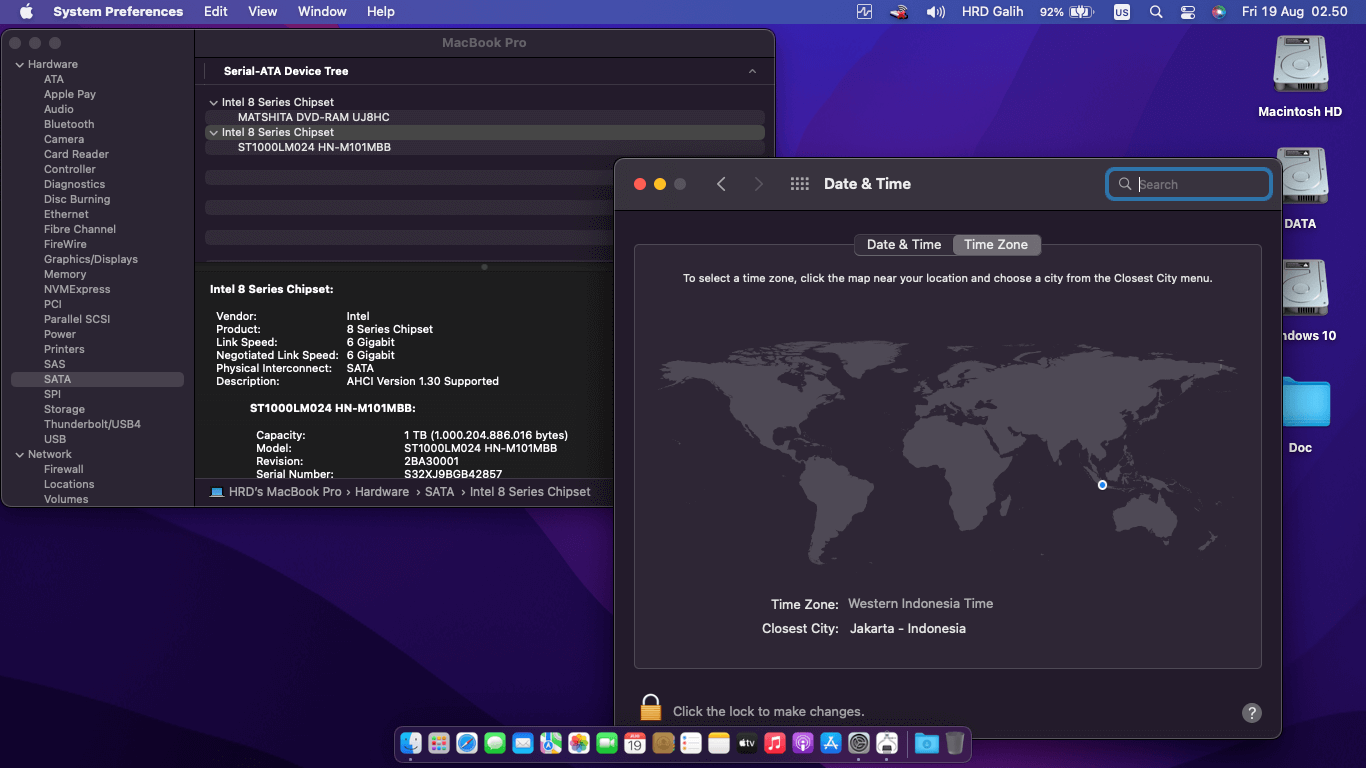
Task: Click the world map near Jakarta marker
Action: pyautogui.click(x=1102, y=485)
